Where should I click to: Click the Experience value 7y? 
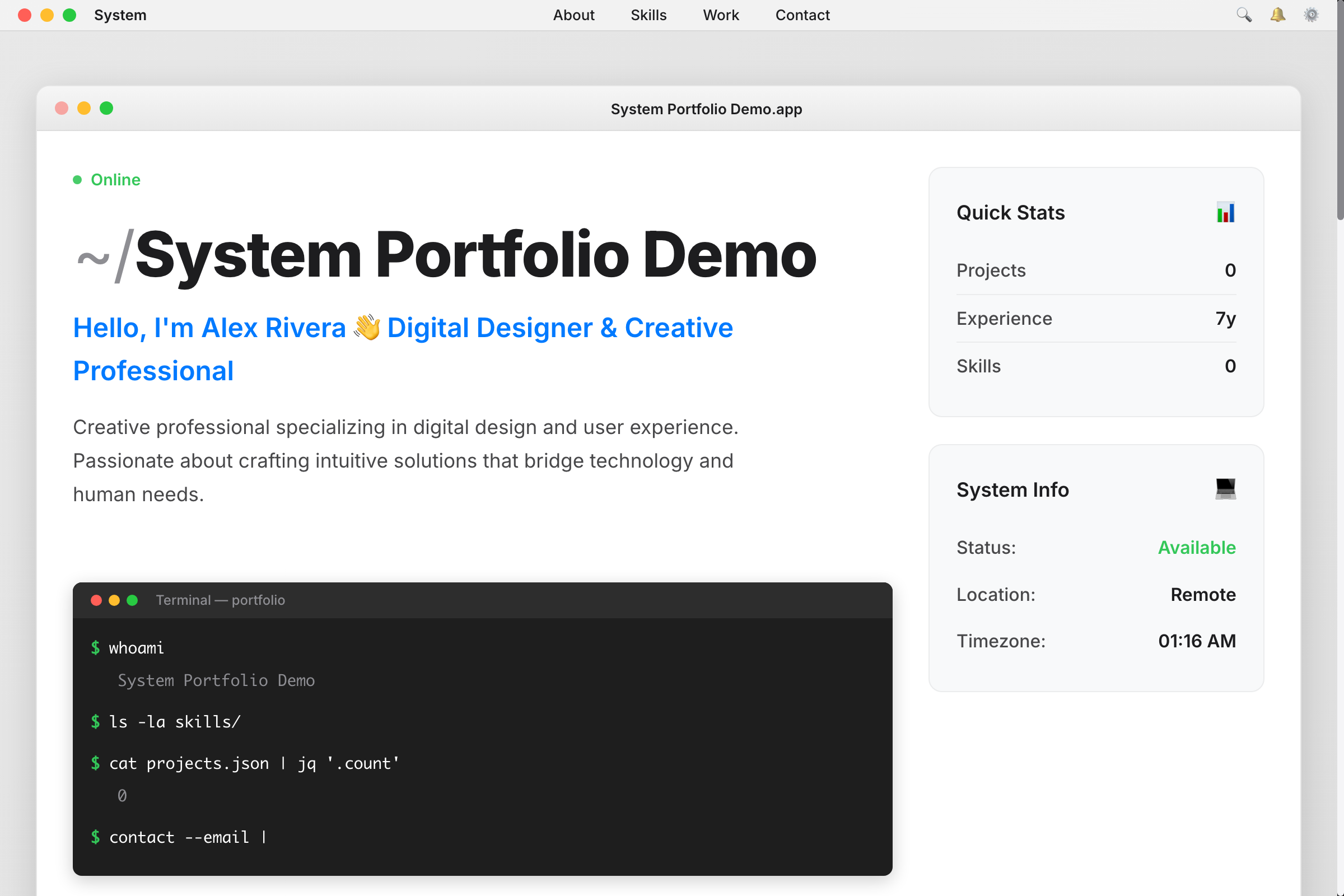coord(1226,318)
